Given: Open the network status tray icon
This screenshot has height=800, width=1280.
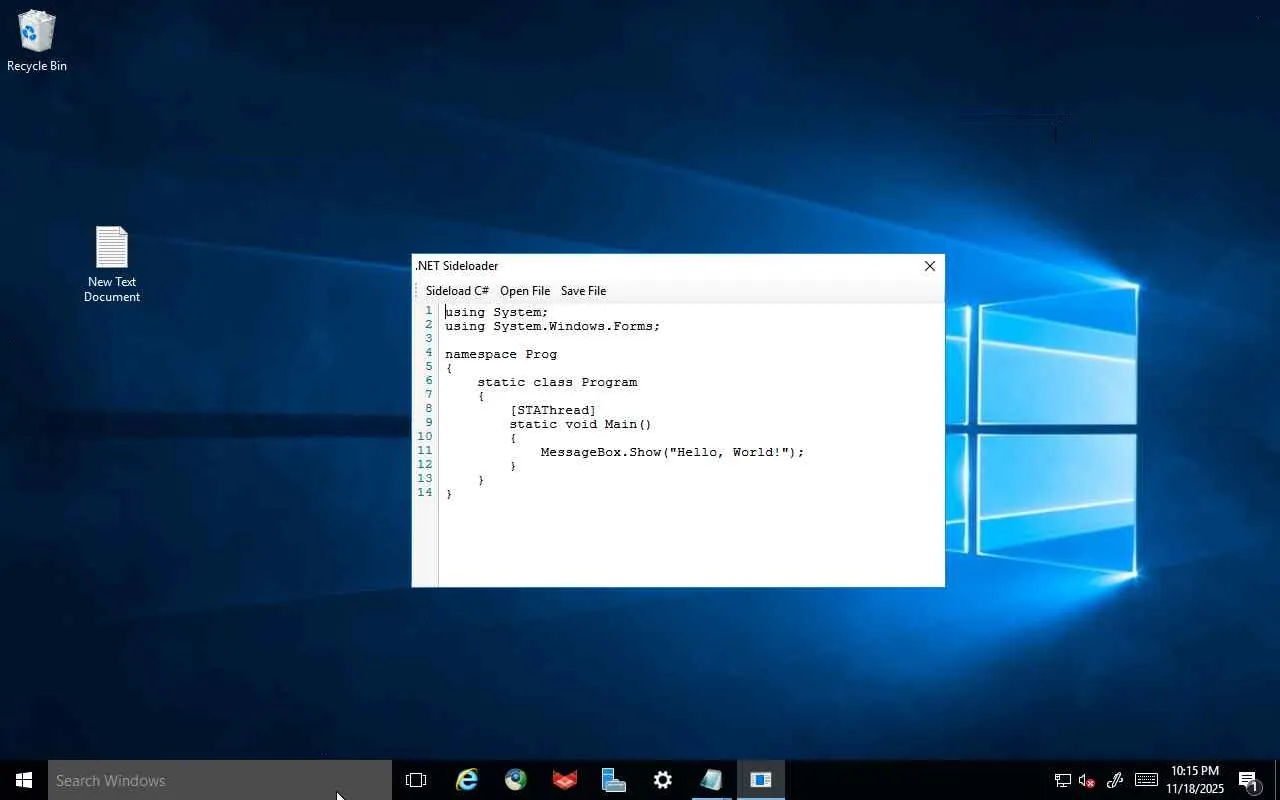Looking at the screenshot, I should pyautogui.click(x=1063, y=780).
